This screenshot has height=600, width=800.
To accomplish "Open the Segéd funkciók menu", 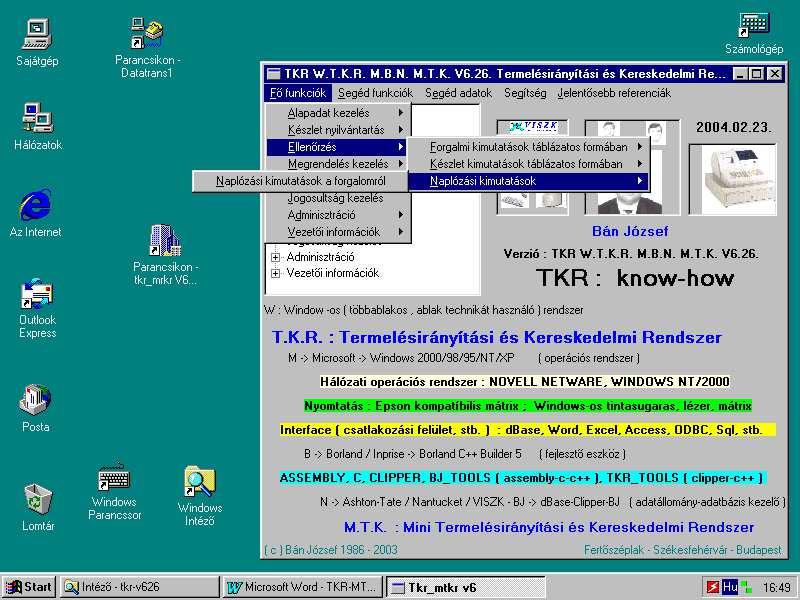I will pyautogui.click(x=376, y=93).
